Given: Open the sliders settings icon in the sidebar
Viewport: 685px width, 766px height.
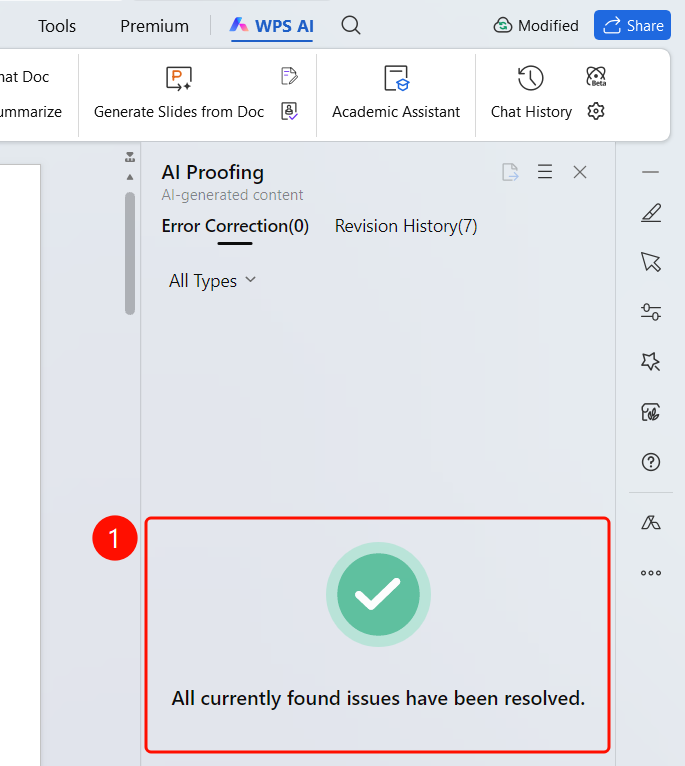Looking at the screenshot, I should (x=651, y=312).
